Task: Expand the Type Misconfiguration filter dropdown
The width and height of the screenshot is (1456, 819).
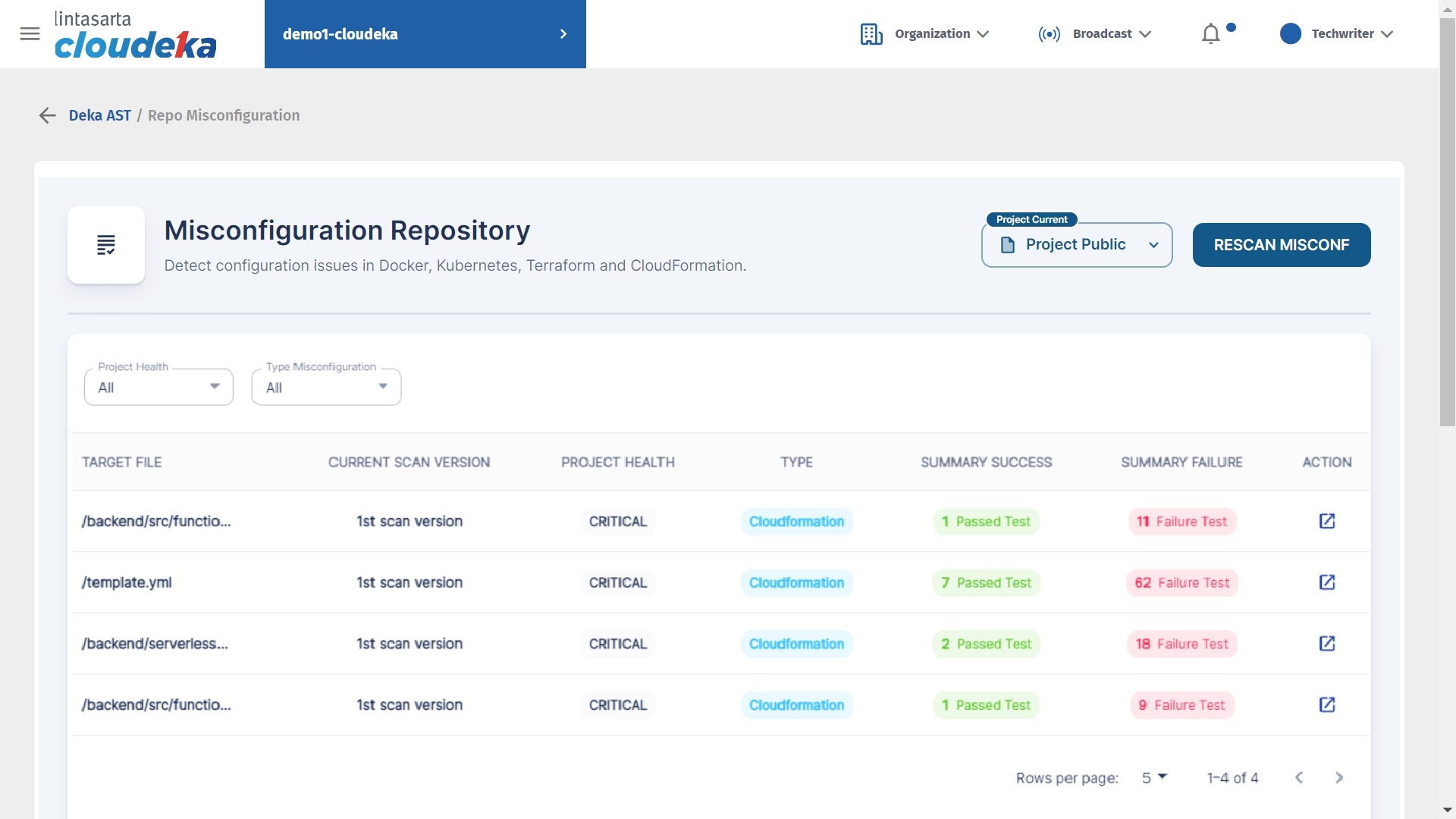Action: pos(326,387)
